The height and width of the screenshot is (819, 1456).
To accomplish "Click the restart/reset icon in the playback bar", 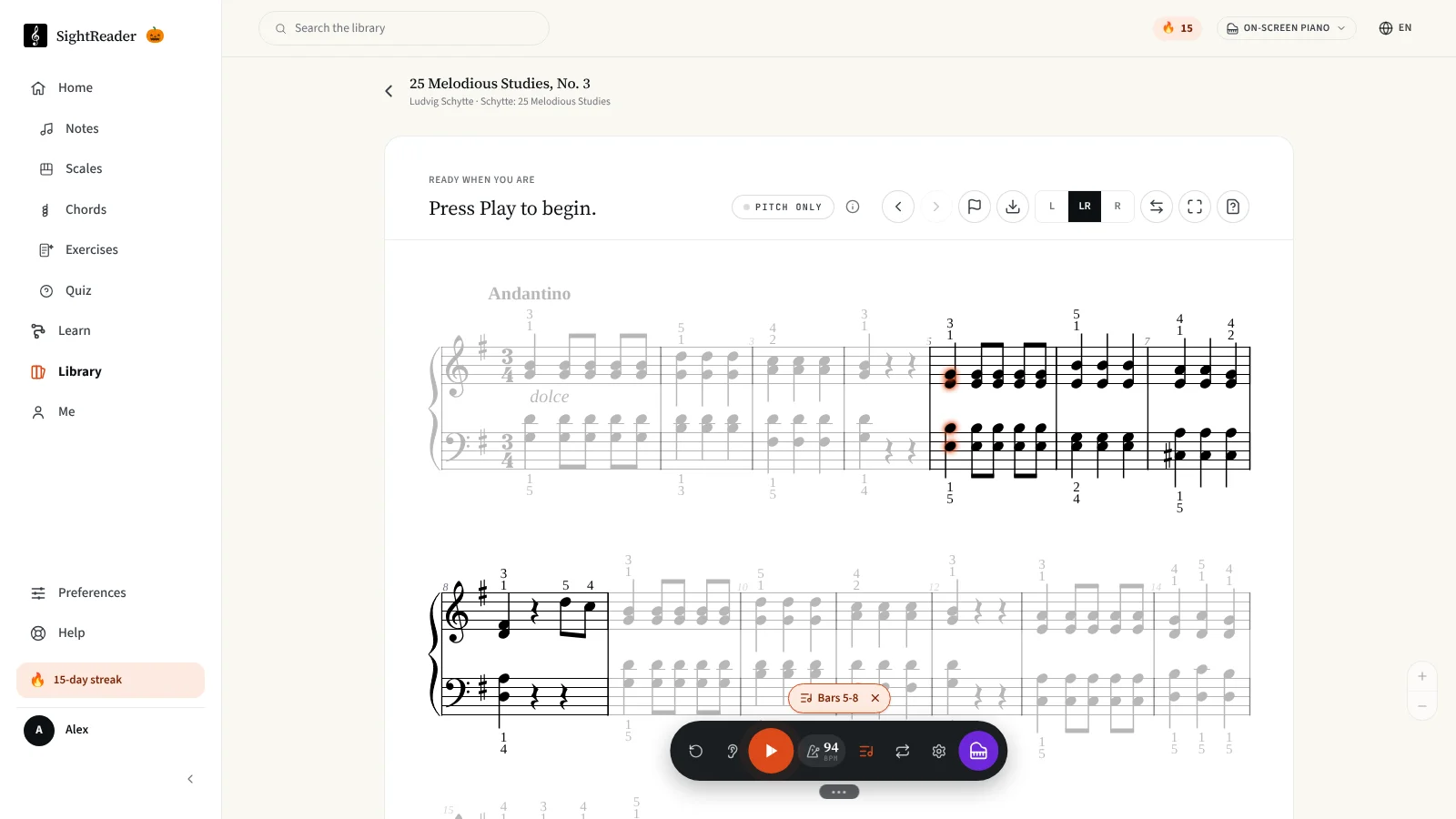I will 696,751.
